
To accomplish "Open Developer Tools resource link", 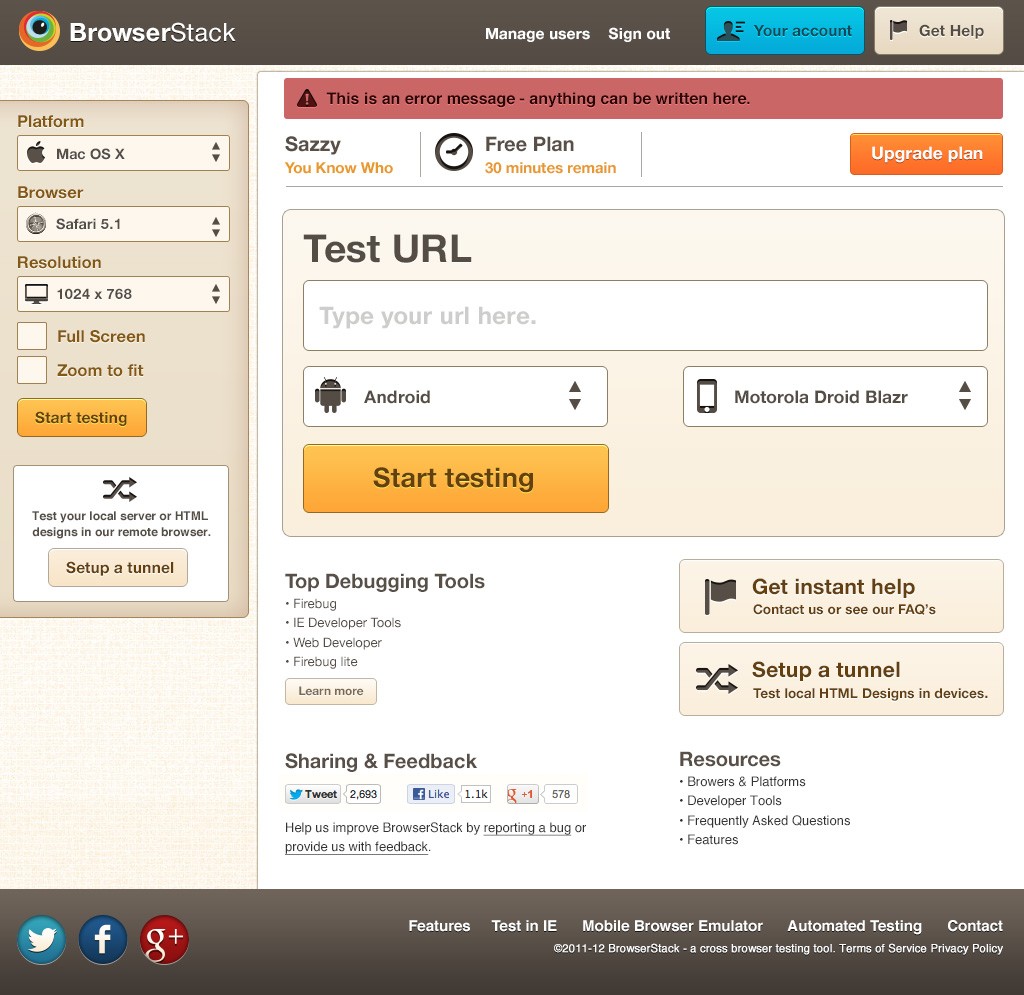I will click(x=734, y=800).
